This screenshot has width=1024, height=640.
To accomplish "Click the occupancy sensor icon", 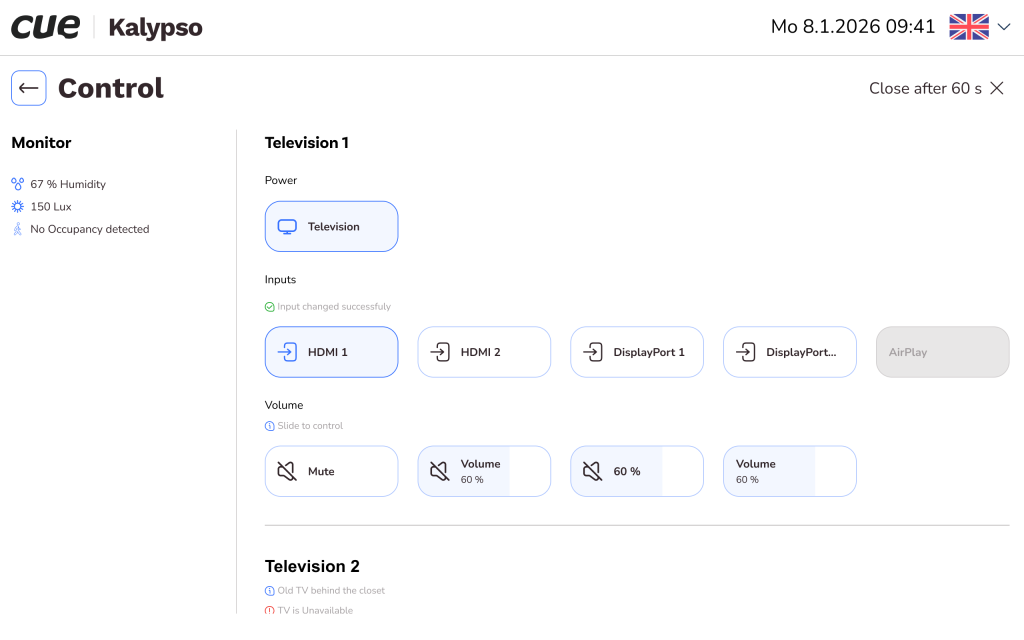I will pyautogui.click(x=17, y=229).
